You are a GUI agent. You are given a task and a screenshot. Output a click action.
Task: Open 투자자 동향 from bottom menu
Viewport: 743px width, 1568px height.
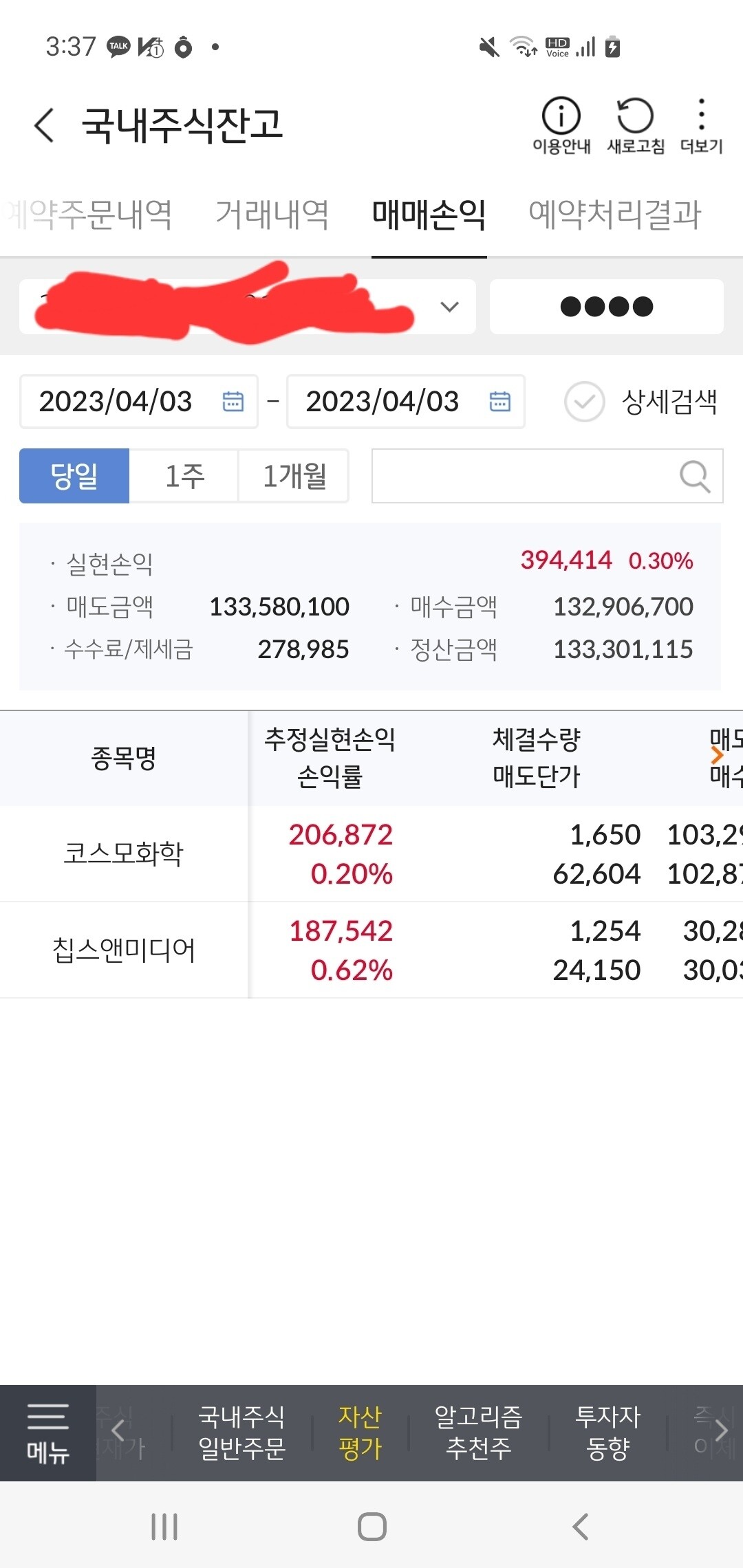[608, 1430]
